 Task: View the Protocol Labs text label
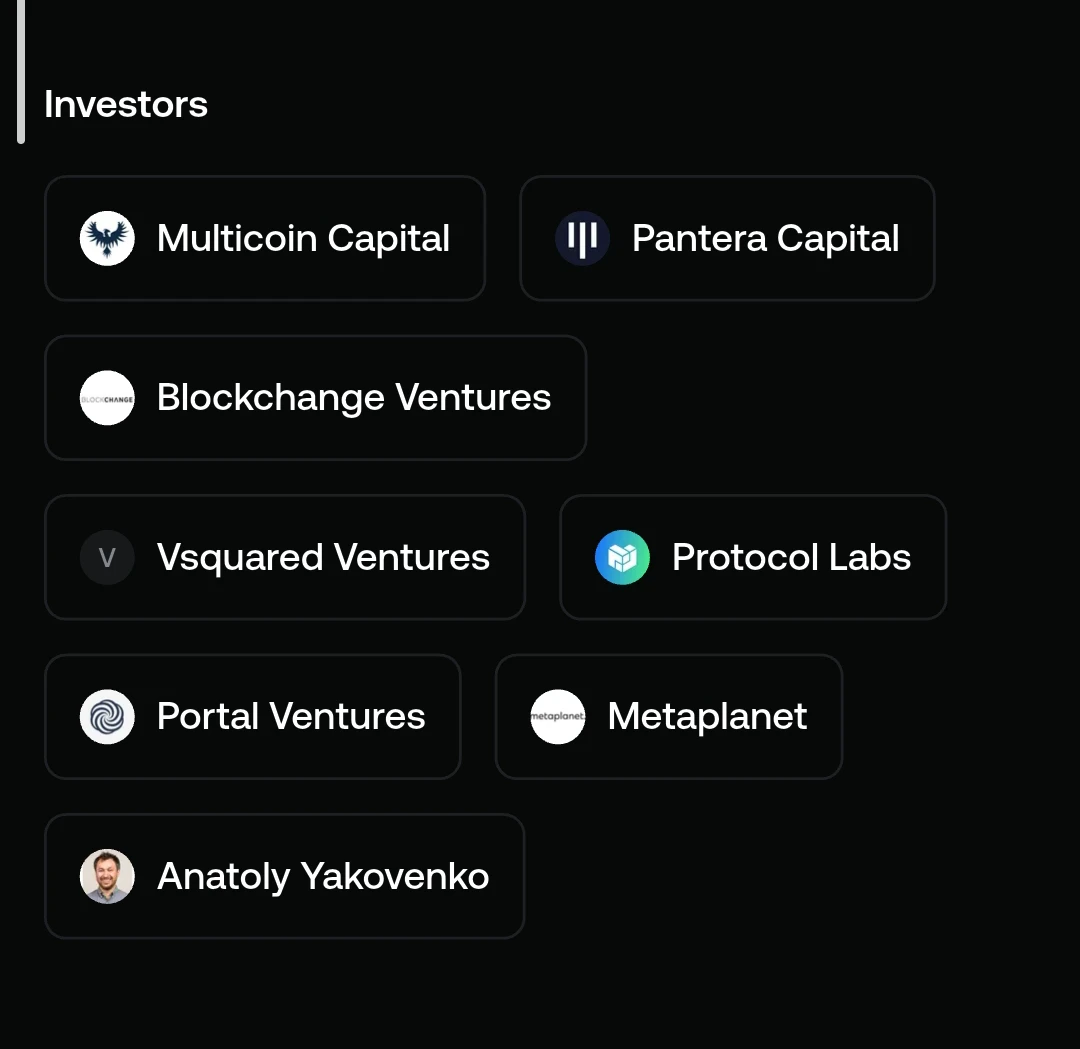click(791, 557)
